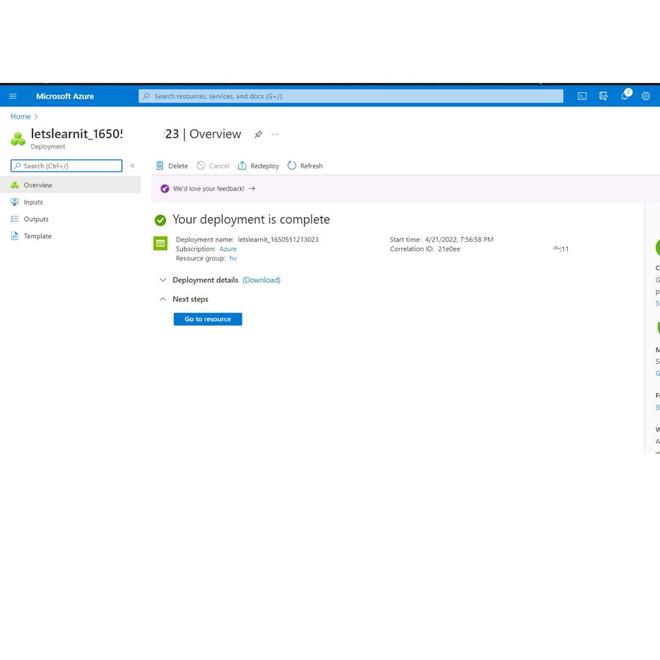Image resolution: width=660 pixels, height=660 pixels.
Task: View notifications bell icon
Action: [625, 96]
